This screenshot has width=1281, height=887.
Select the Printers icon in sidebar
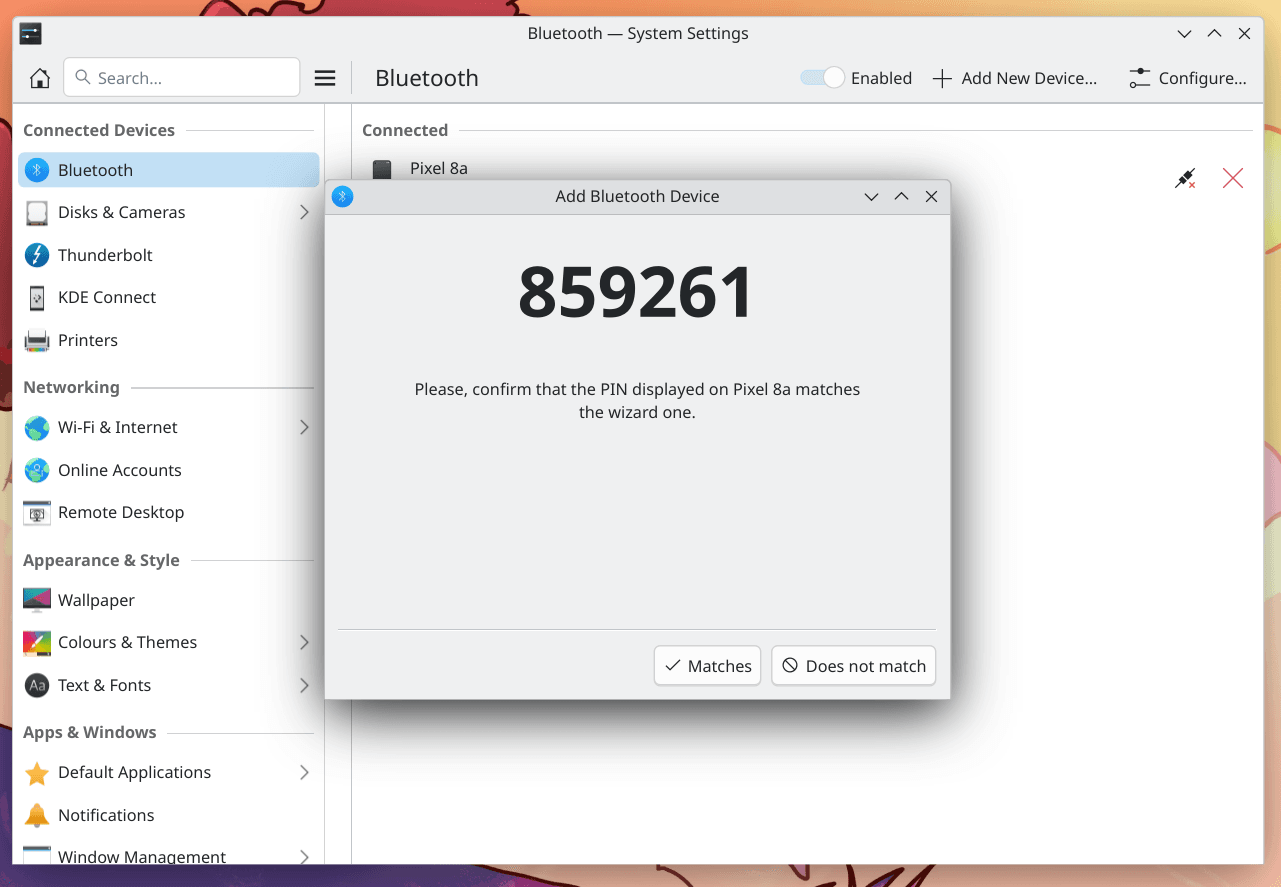pos(38,340)
